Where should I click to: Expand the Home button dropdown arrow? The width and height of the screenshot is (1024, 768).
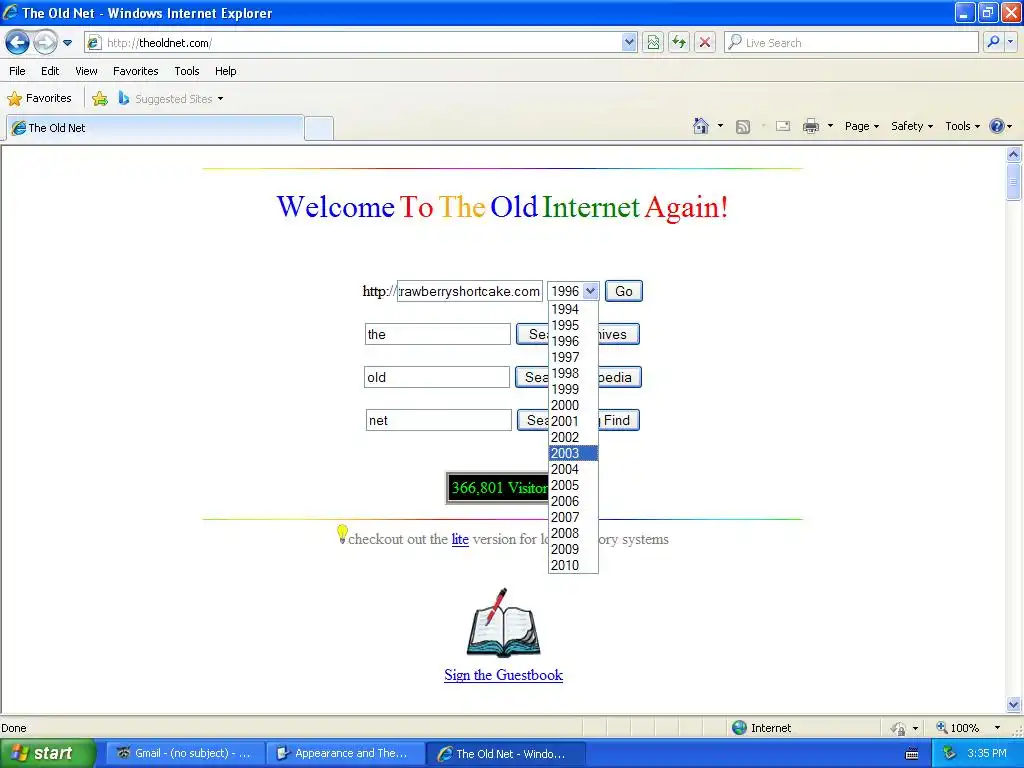720,126
